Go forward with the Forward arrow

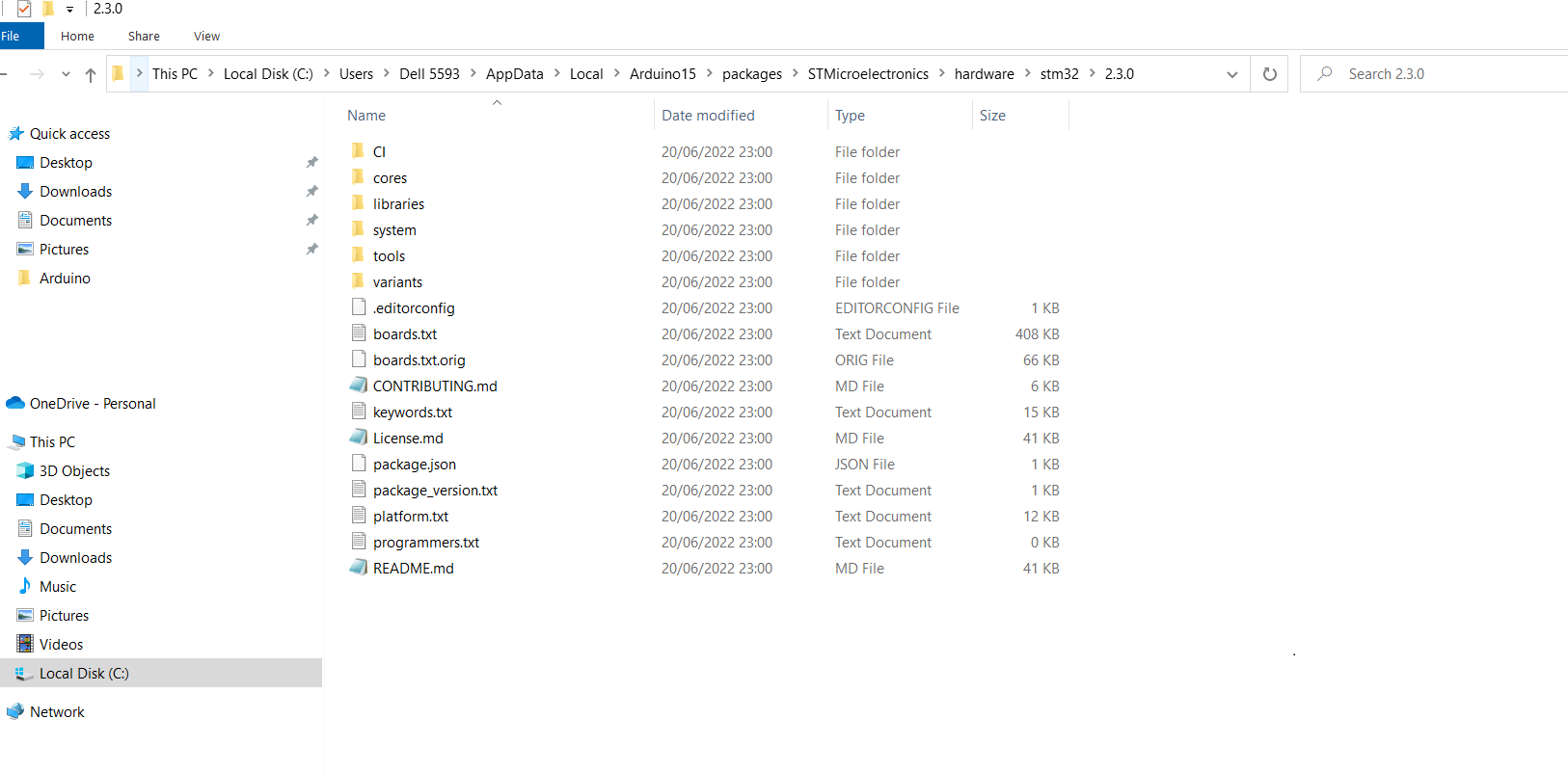(x=37, y=74)
